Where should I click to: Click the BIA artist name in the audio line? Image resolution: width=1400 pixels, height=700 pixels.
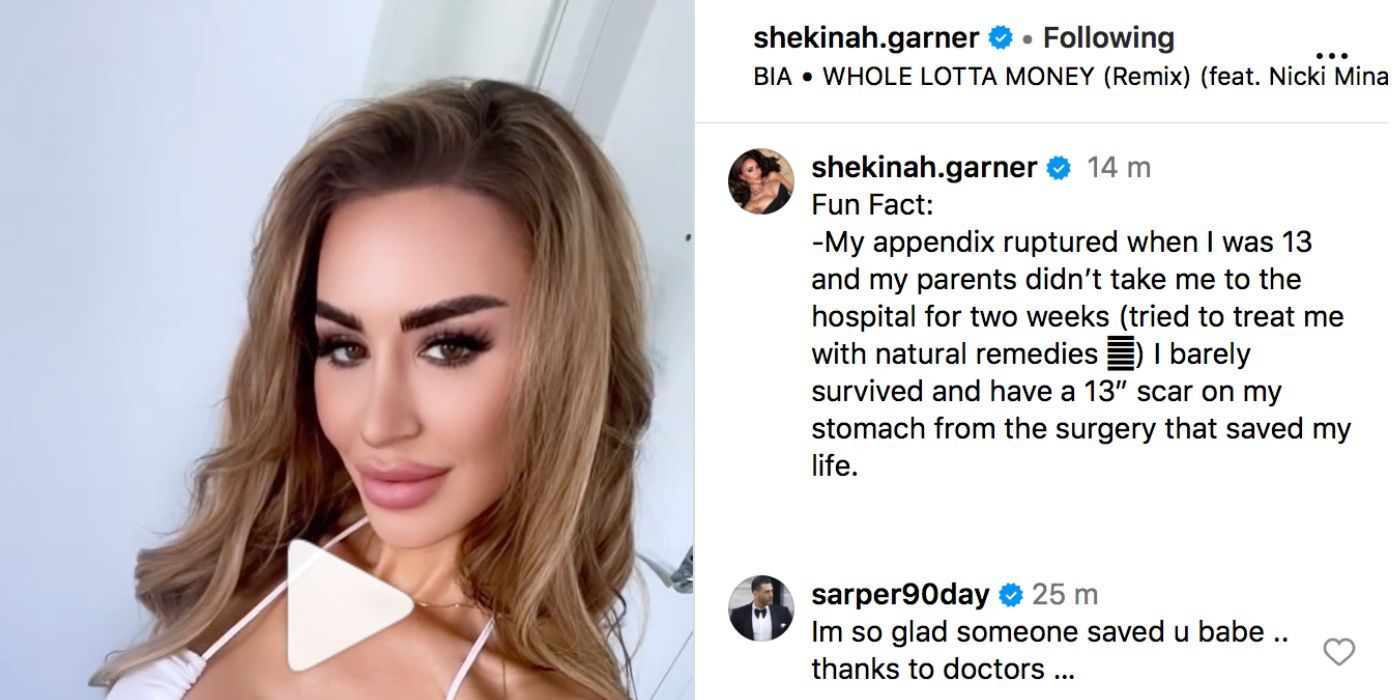pyautogui.click(x=772, y=77)
